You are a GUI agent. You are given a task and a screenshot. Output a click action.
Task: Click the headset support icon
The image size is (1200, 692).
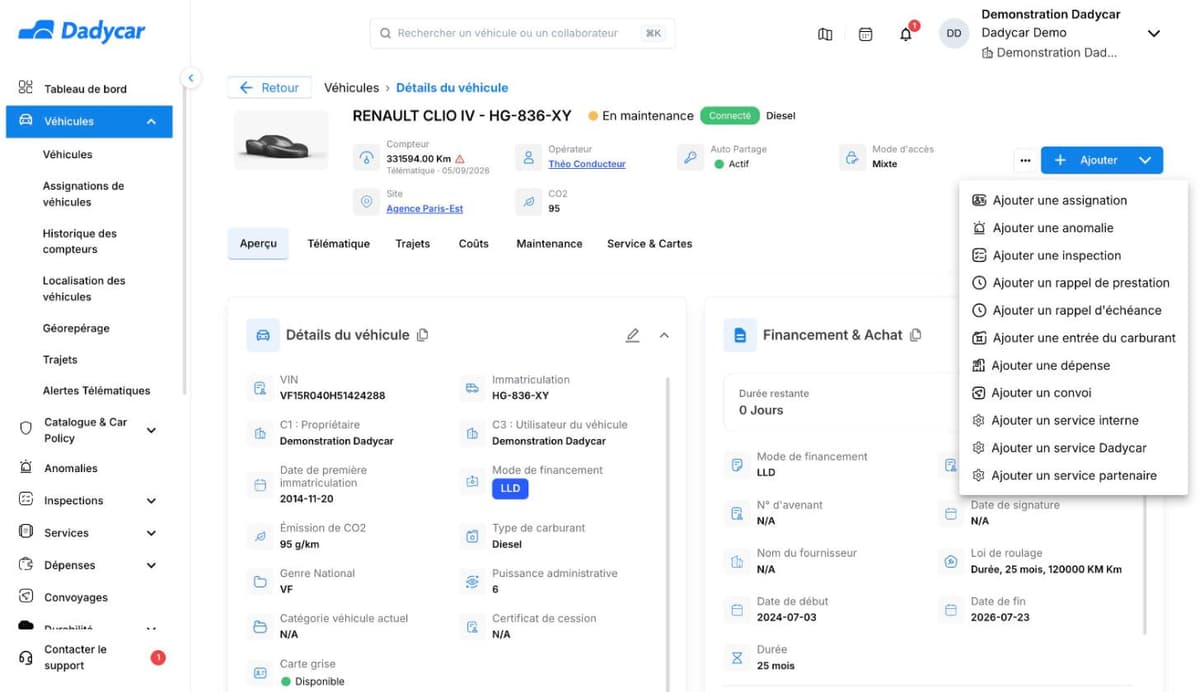point(26,657)
